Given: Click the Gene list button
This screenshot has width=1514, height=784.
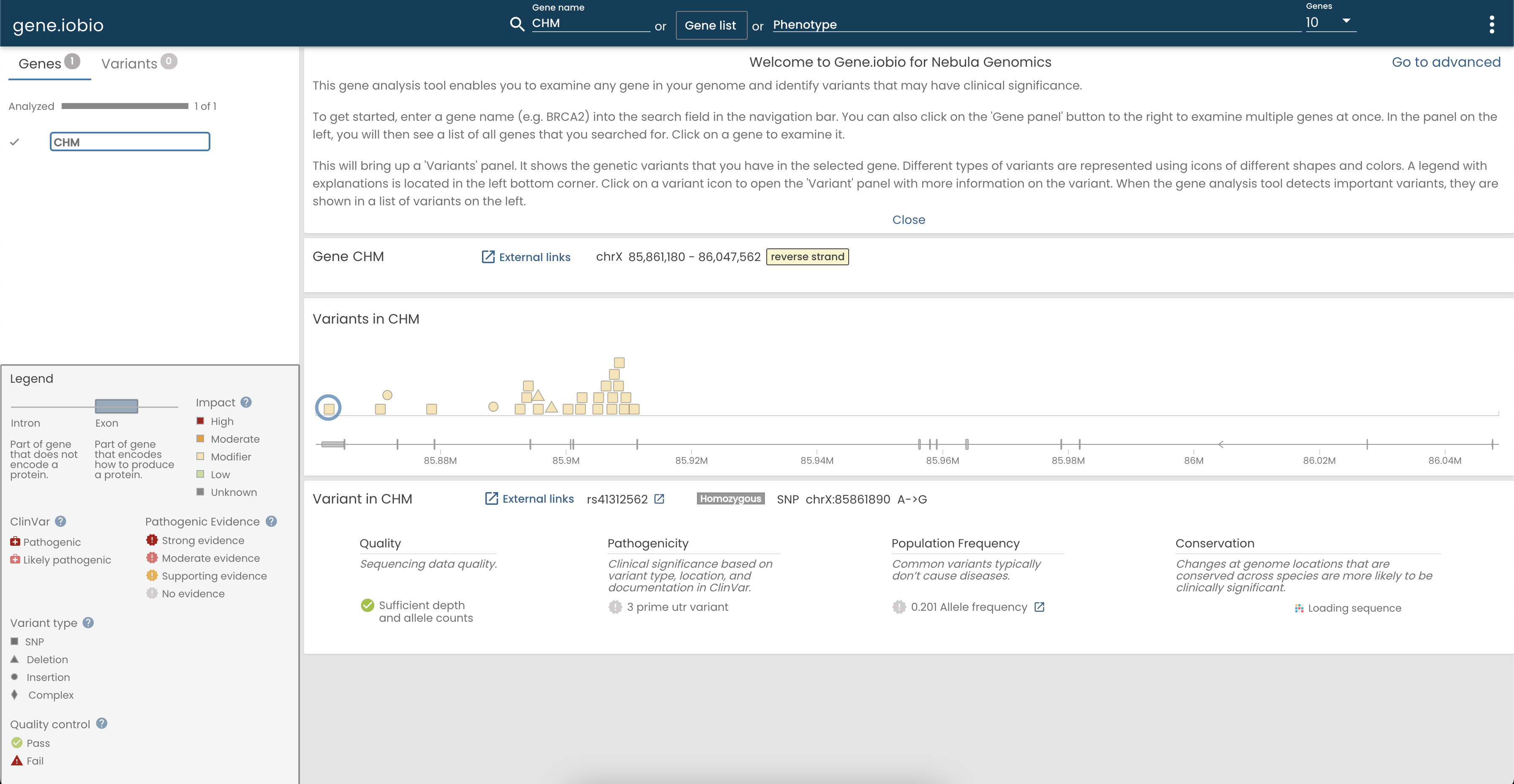Looking at the screenshot, I should click(711, 25).
